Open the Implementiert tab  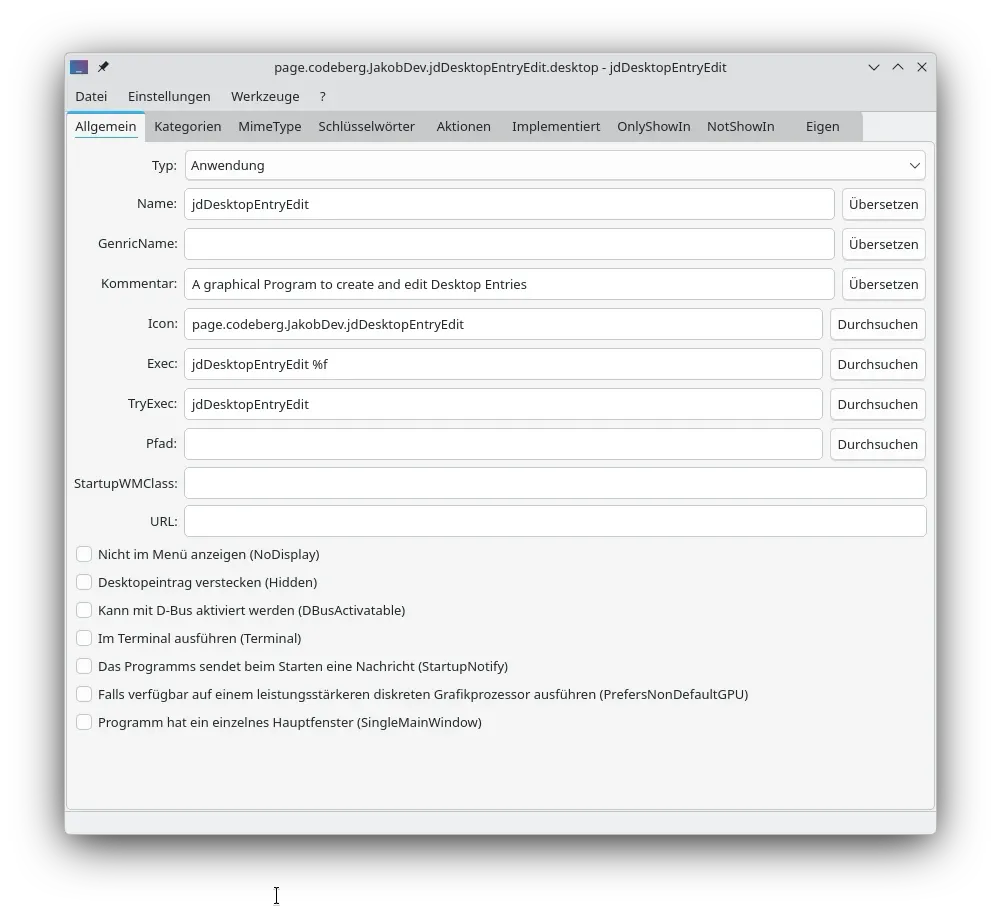556,126
